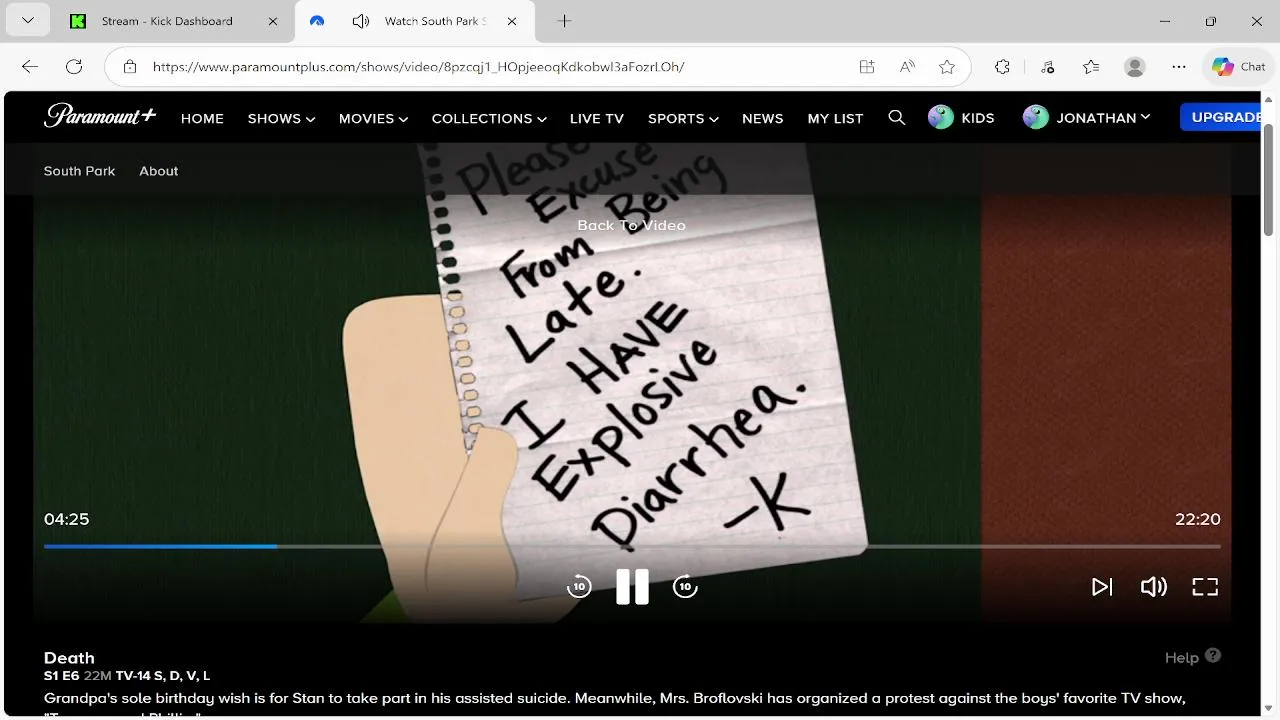Screen dimensions: 1280x720
Task: Close the Watch South Park tab
Action: (x=512, y=21)
